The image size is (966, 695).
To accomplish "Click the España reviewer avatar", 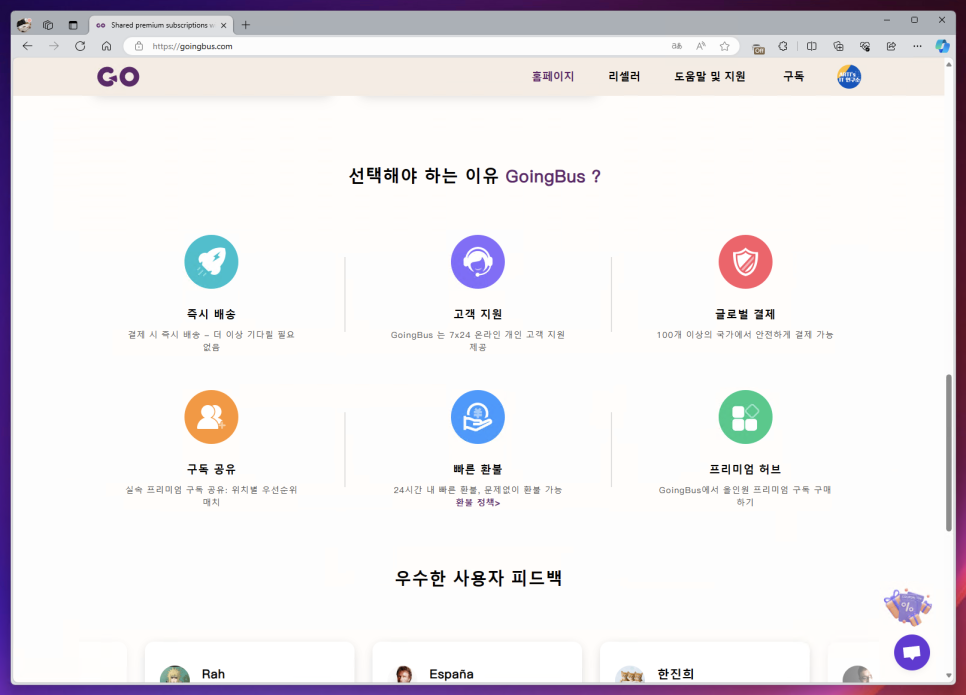I will point(404,674).
